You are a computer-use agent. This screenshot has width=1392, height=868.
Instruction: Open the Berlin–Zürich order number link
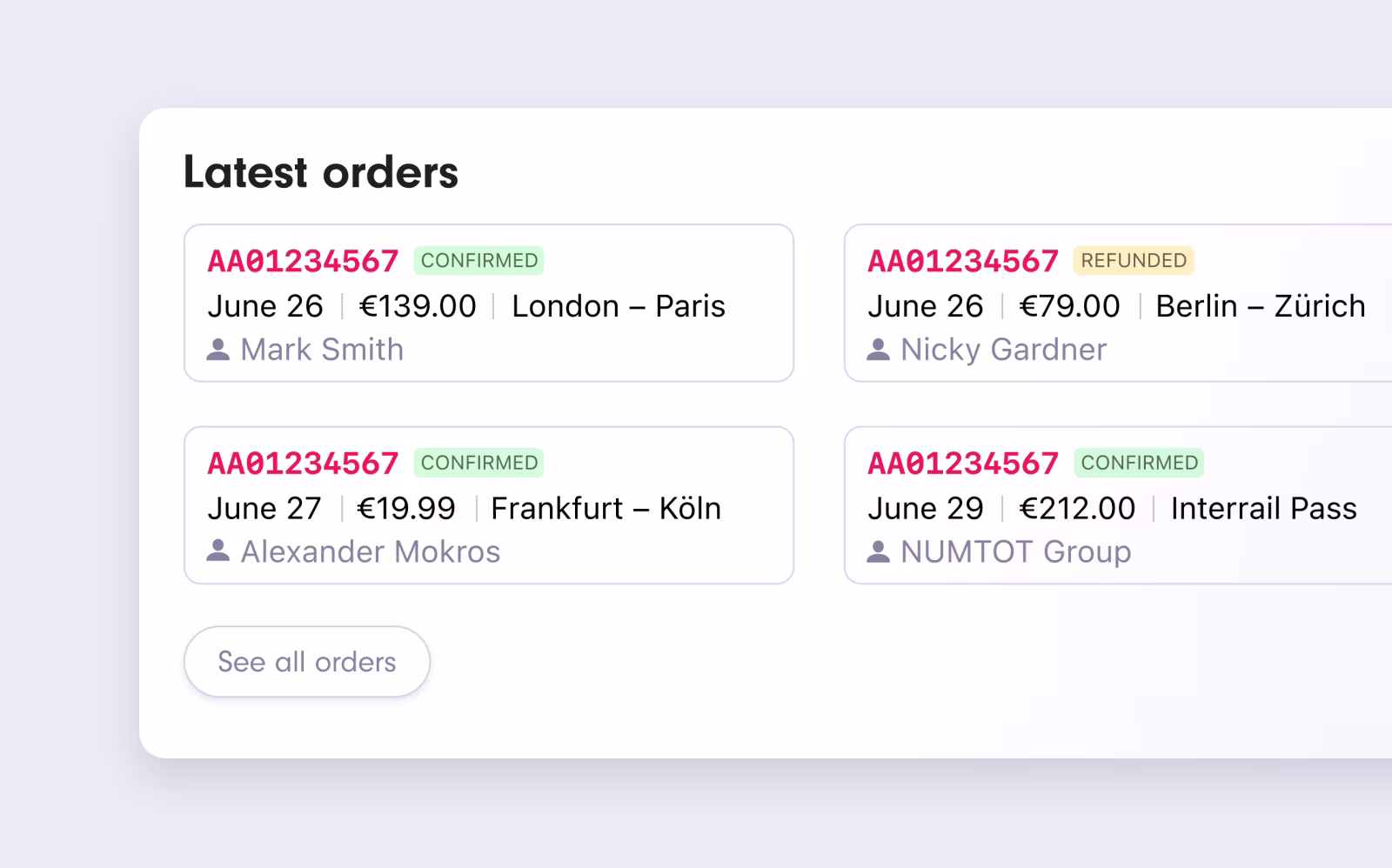pos(964,261)
